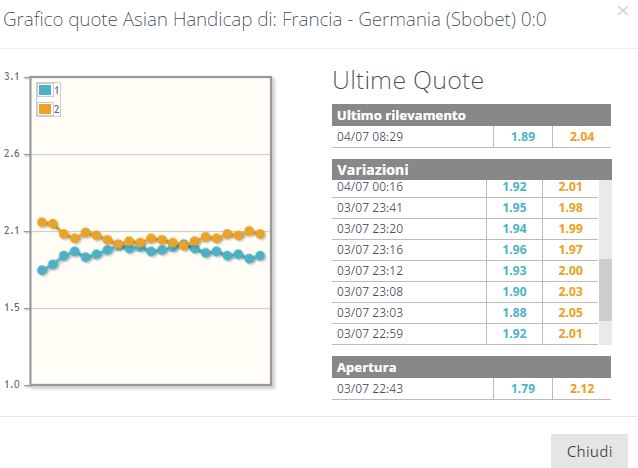Click the opening quote 1.79
Screen dimensions: 638x468
click(523, 389)
